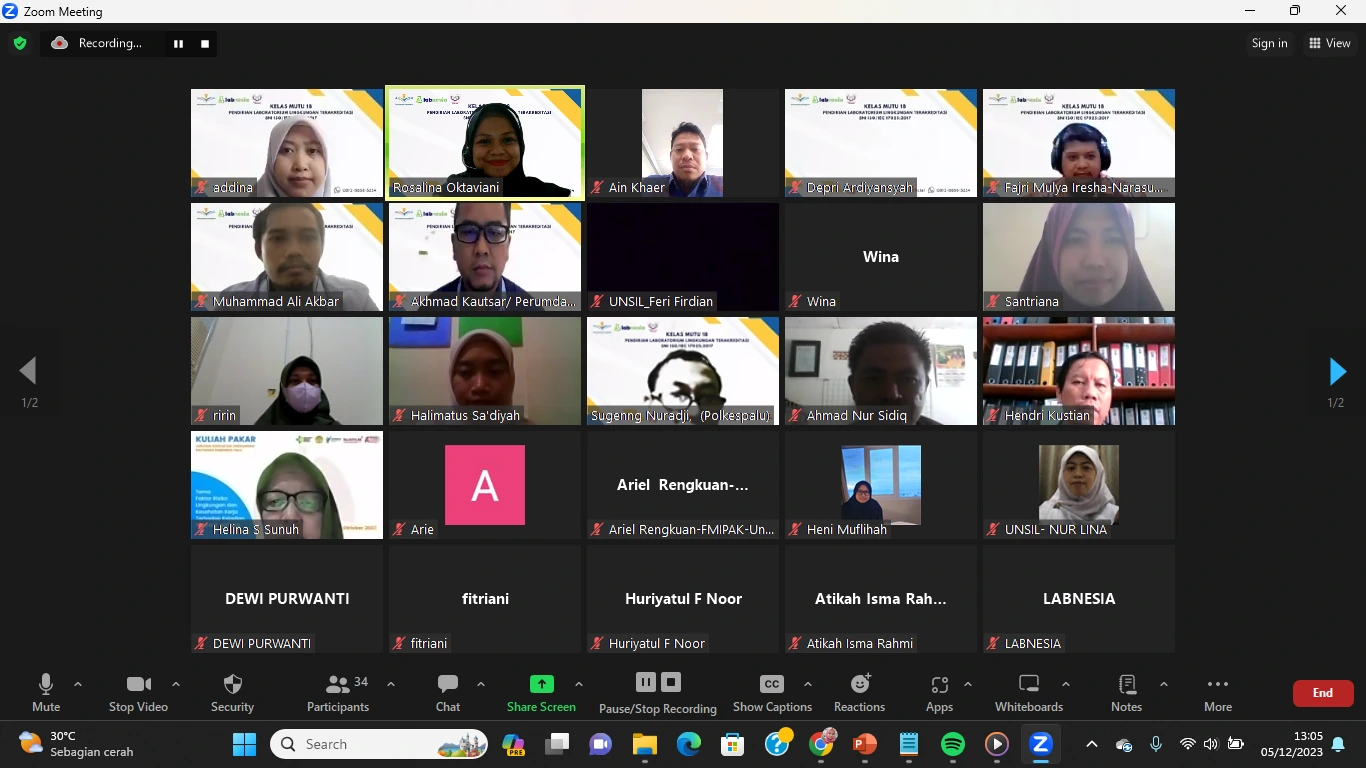The height and width of the screenshot is (768, 1366).
Task: Click the green Share Screen icon
Action: [x=541, y=684]
